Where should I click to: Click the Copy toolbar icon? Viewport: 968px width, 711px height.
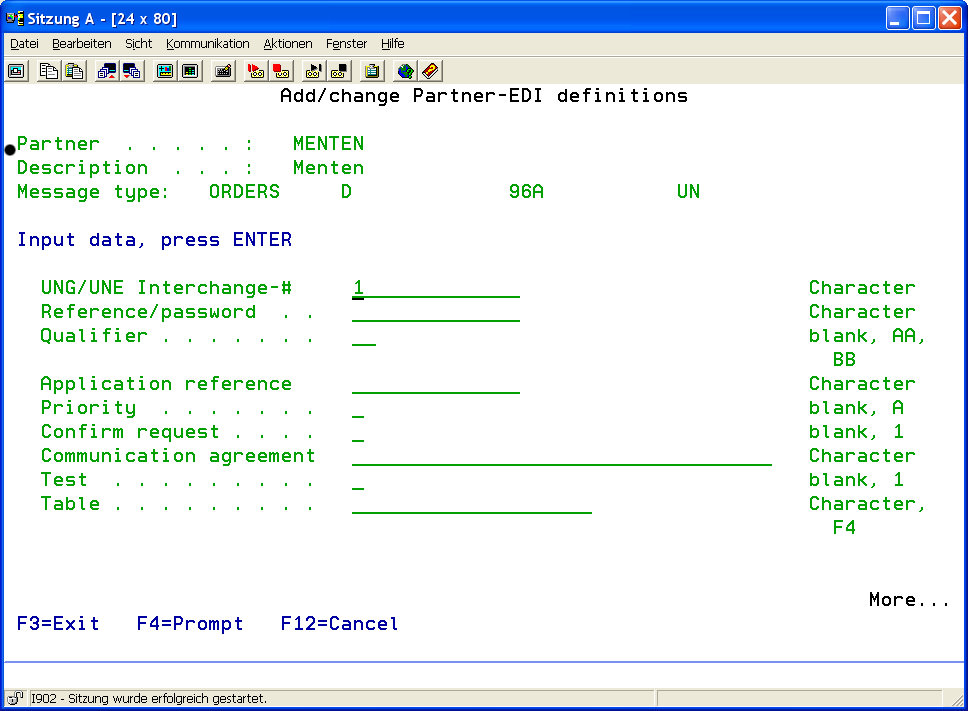click(x=48, y=71)
